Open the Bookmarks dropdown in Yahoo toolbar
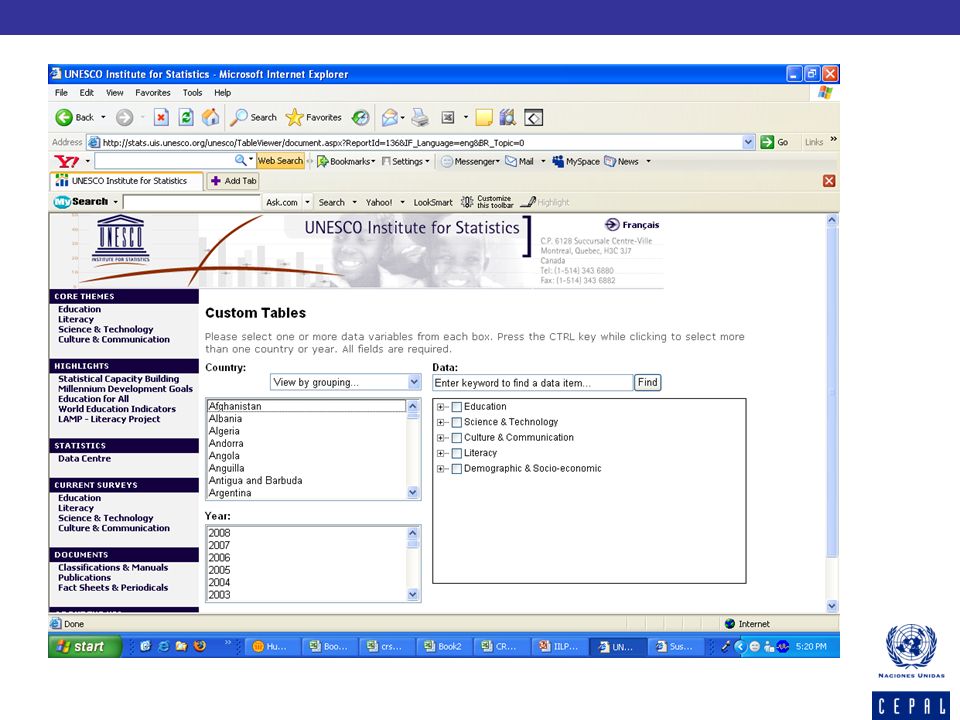 (x=346, y=161)
